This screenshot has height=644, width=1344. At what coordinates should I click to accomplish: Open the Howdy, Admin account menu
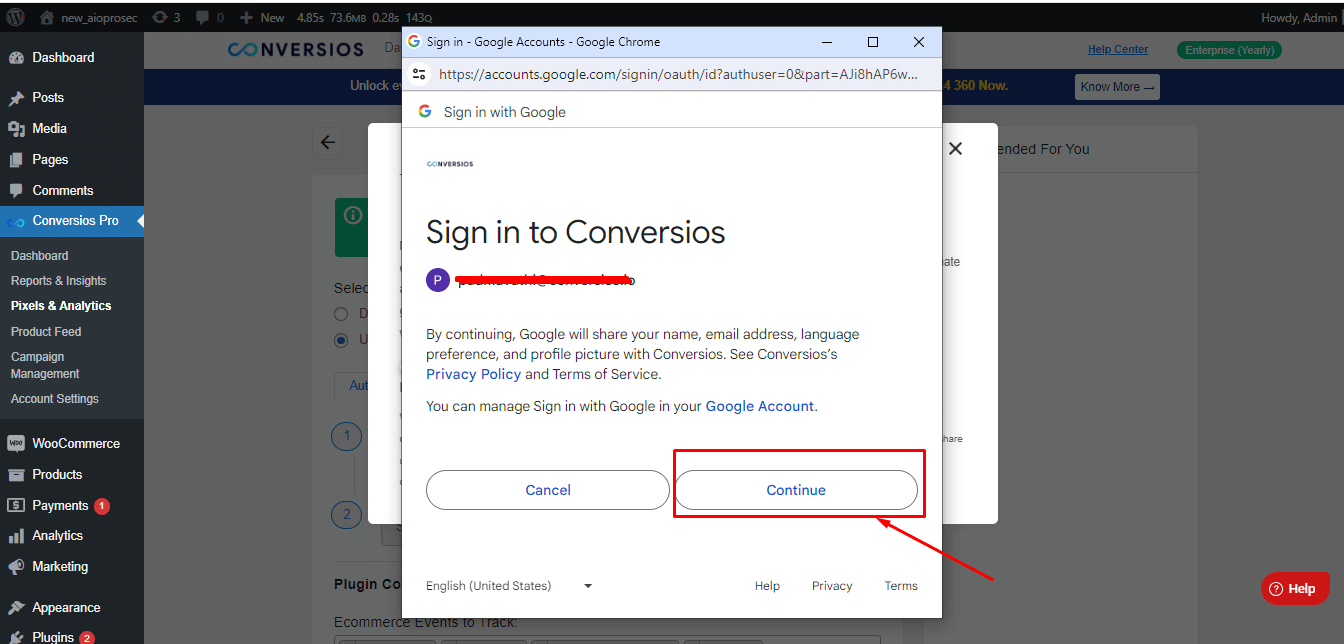click(1298, 17)
